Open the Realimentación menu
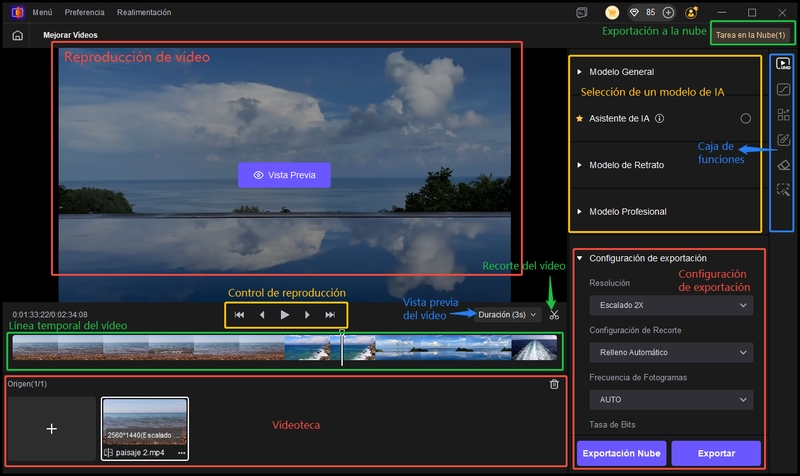This screenshot has width=800, height=476. [x=143, y=12]
